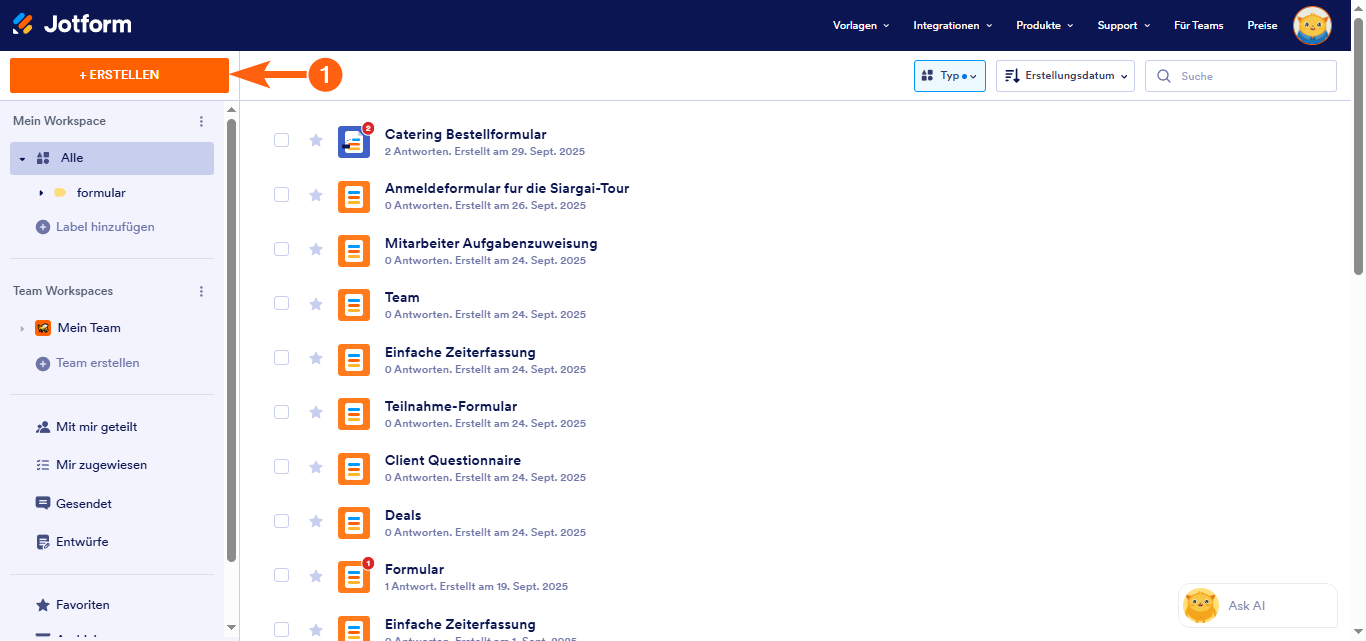This screenshot has height=641, width=1366.
Task: Expand the formular label folder
Action: 41,193
